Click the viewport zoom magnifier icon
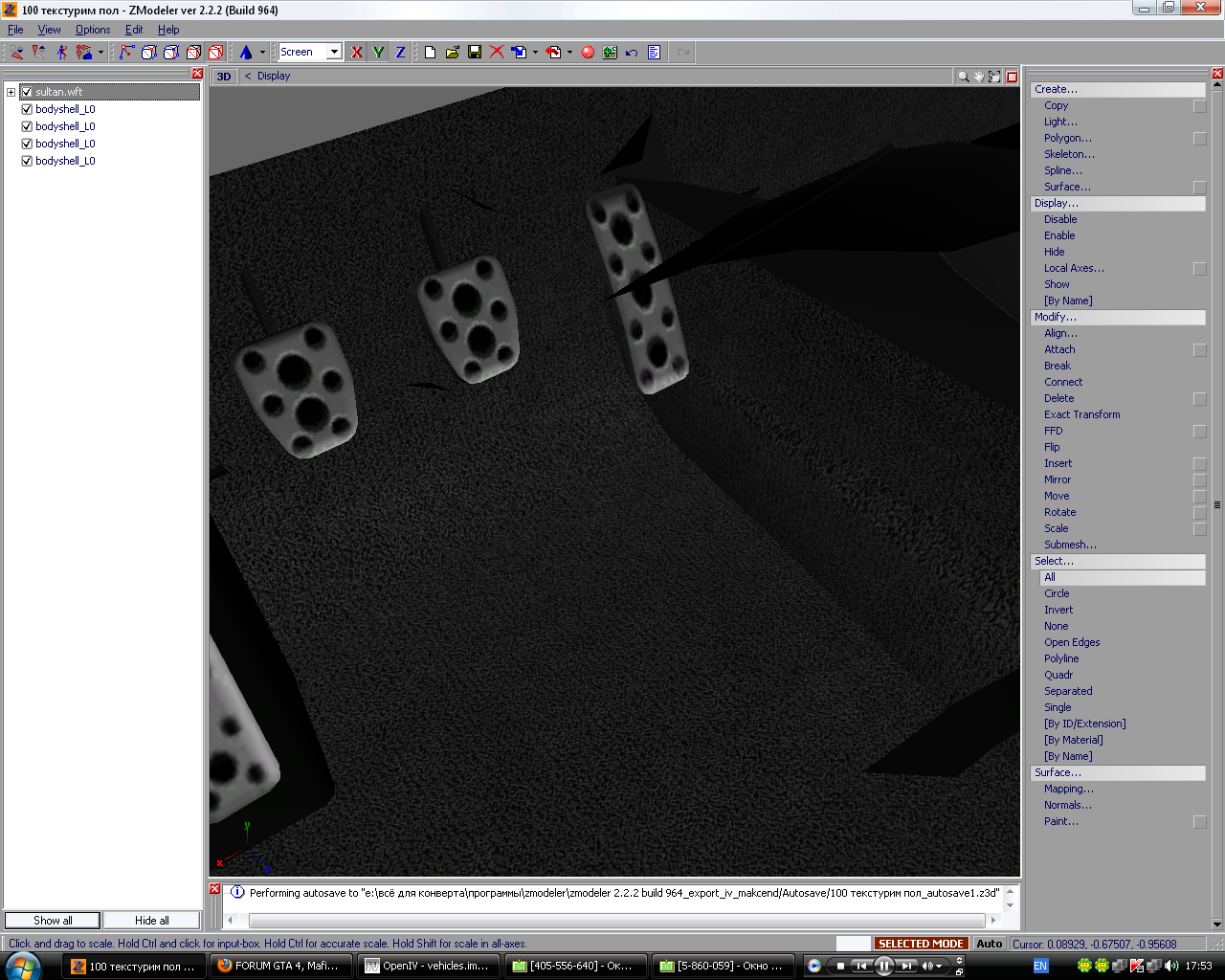 [x=964, y=77]
